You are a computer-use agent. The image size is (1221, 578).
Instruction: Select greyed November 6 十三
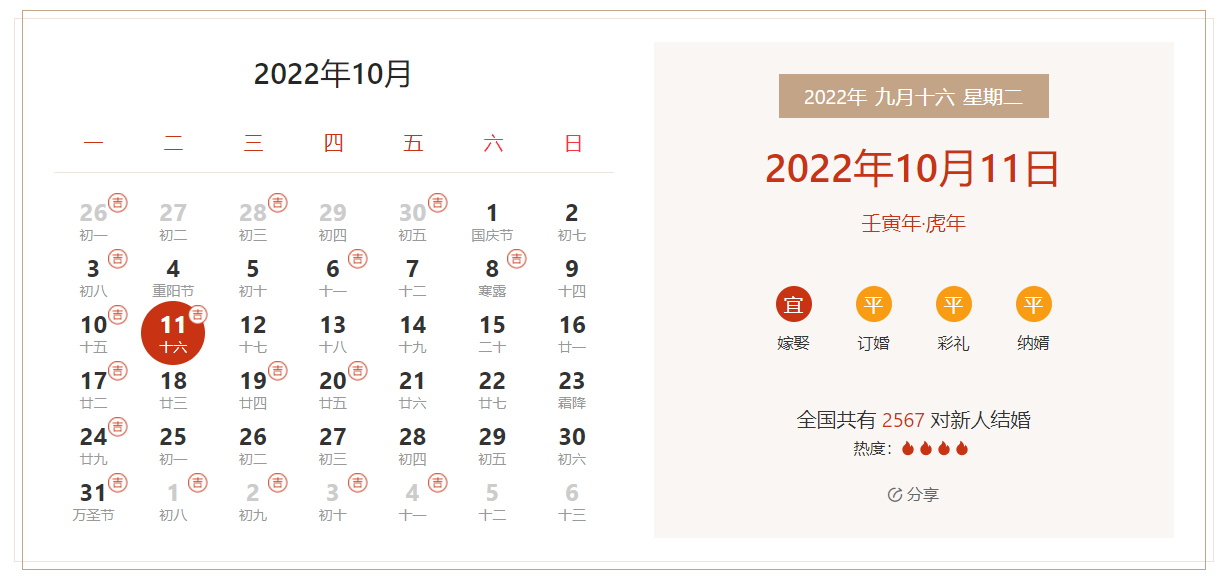tap(572, 502)
